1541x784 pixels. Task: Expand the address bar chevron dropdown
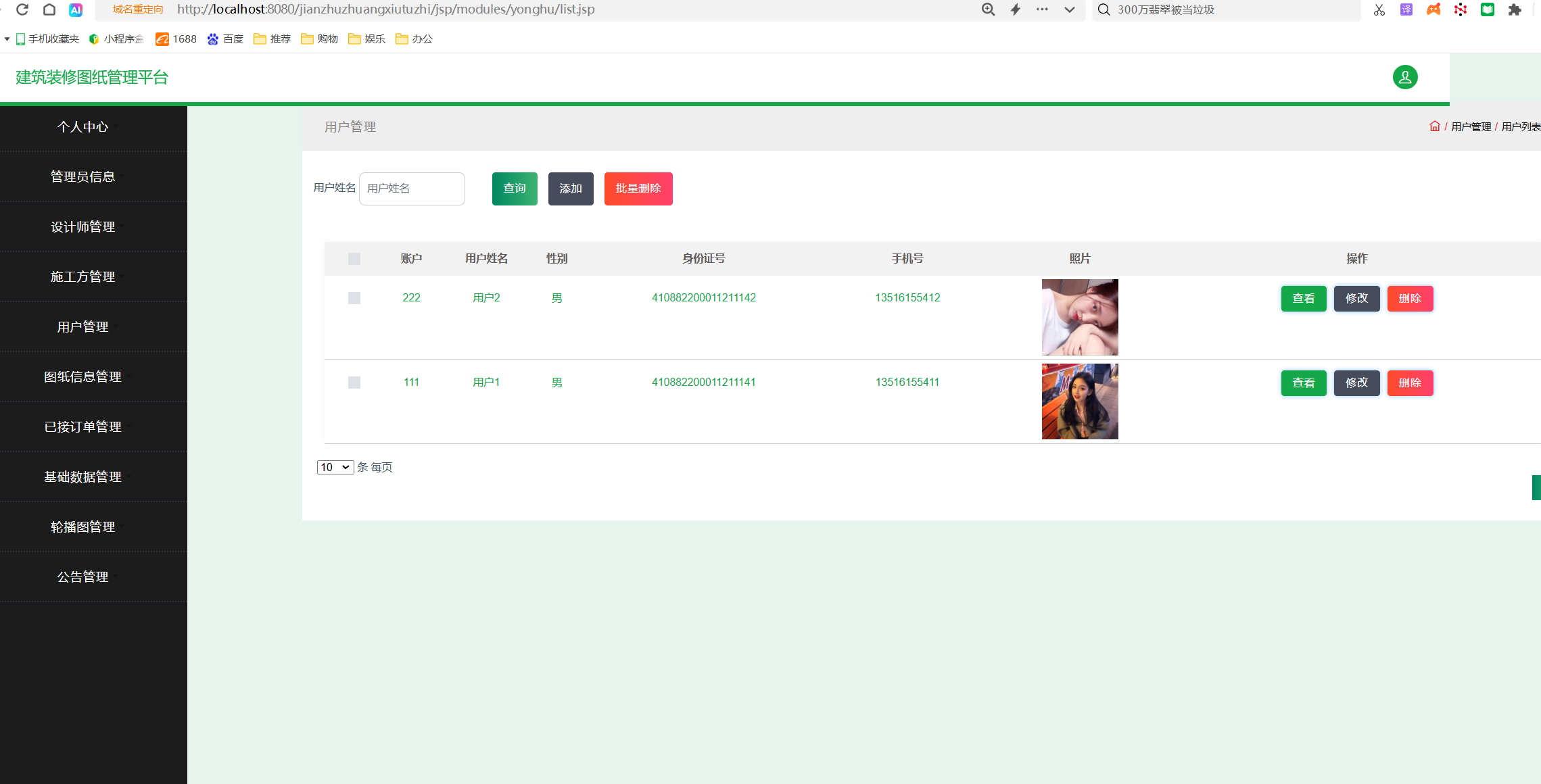[1069, 9]
